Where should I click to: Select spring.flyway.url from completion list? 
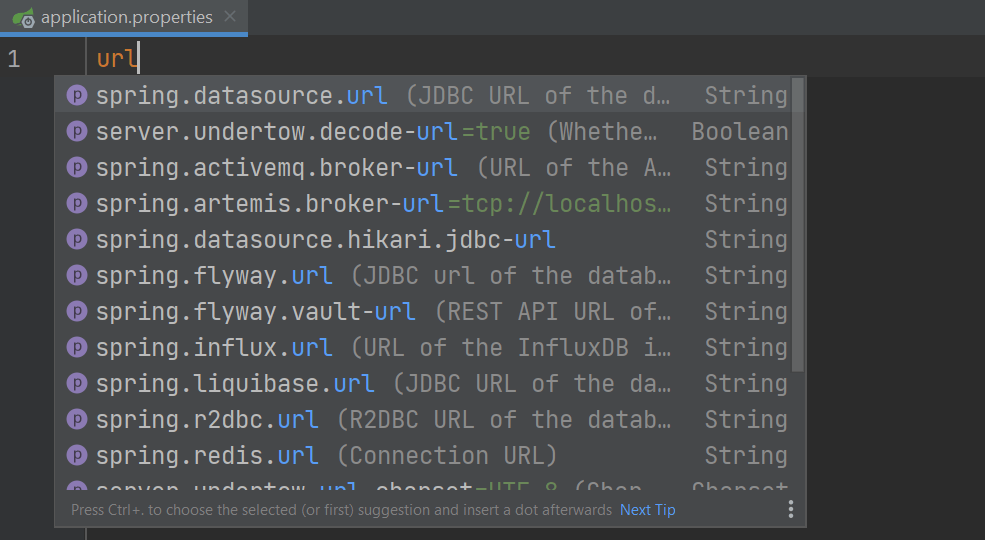[214, 276]
